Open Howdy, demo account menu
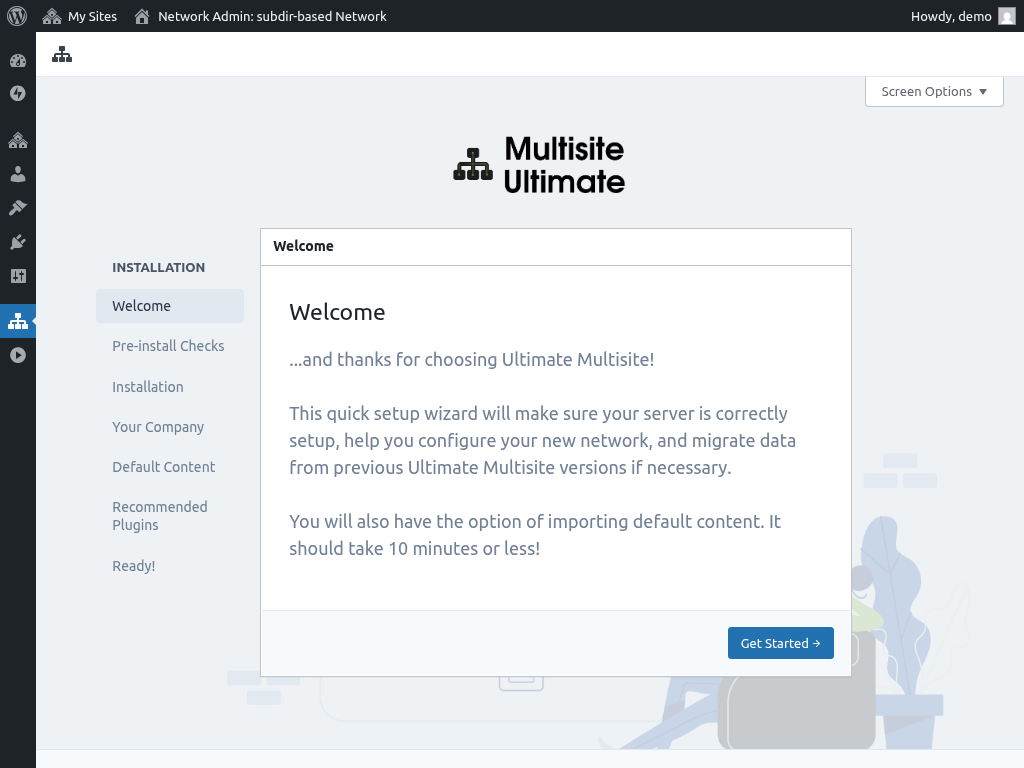The width and height of the screenshot is (1024, 768). coord(963,16)
